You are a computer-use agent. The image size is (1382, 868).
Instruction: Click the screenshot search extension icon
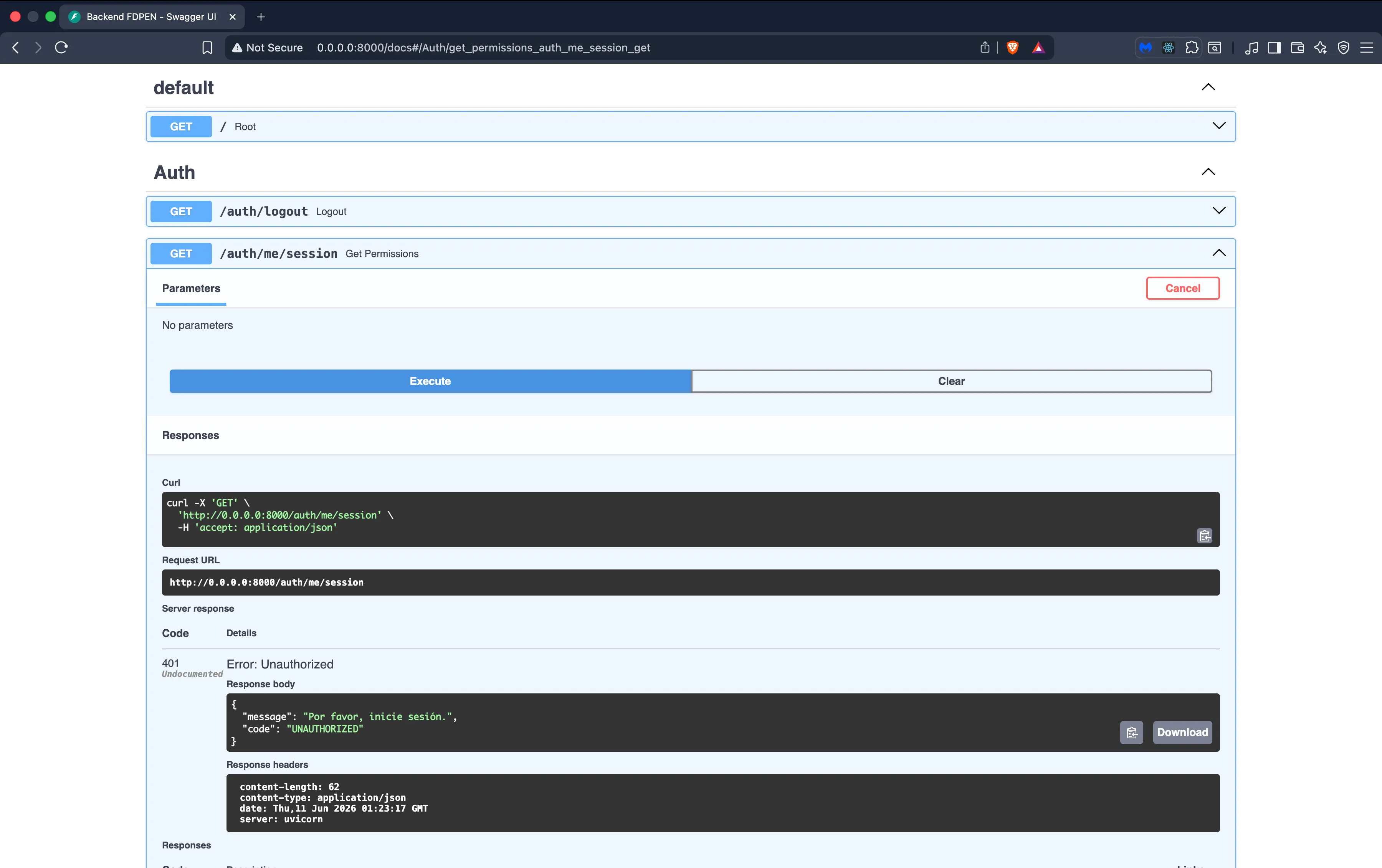coord(1215,48)
